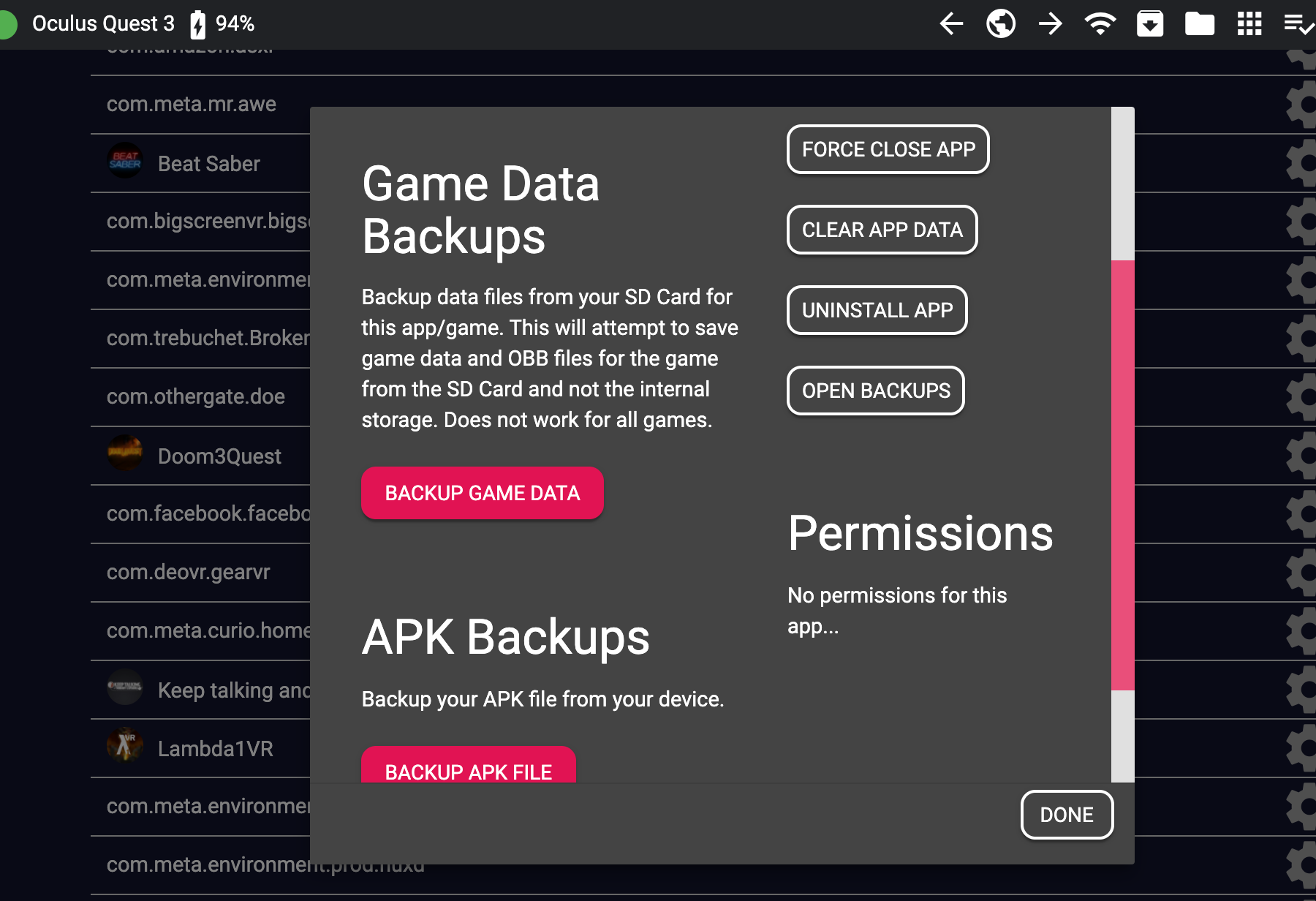Show the running tasks checklist icon
The image size is (1316, 901).
[1298, 24]
